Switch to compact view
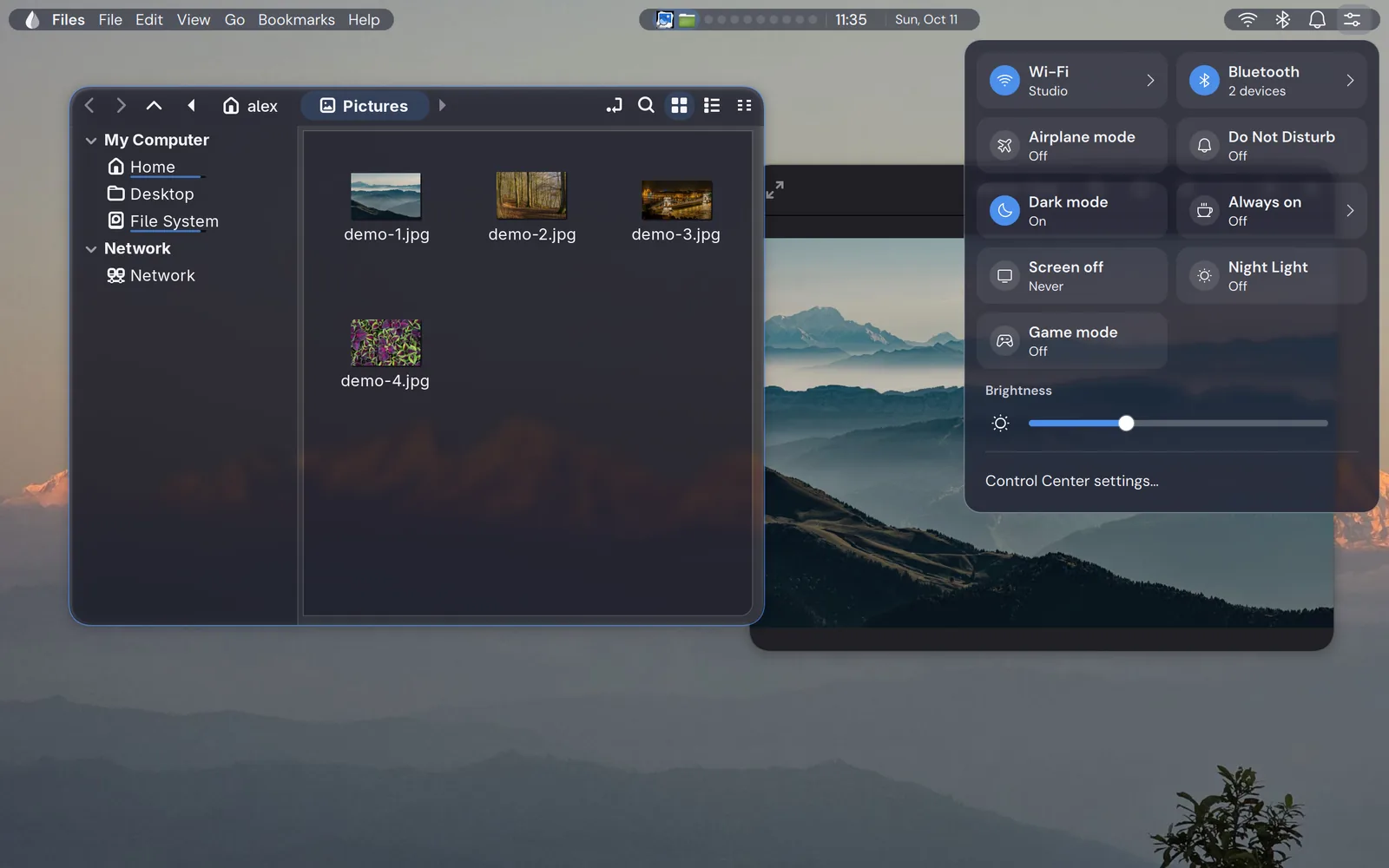The height and width of the screenshot is (868, 1389). pyautogui.click(x=744, y=105)
